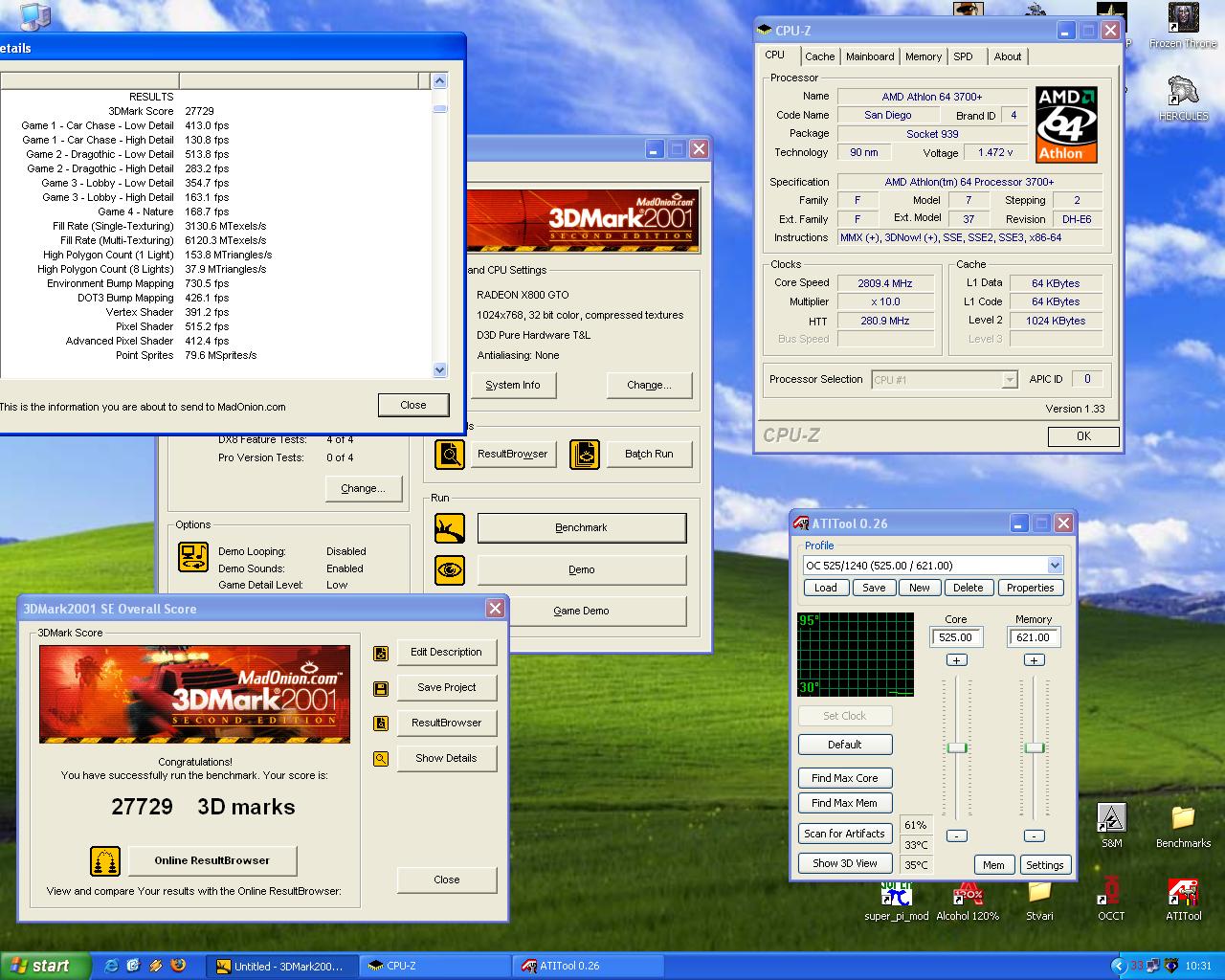The image size is (1225, 980).
Task: Click the Load profile button in ATITool
Action: 826,588
